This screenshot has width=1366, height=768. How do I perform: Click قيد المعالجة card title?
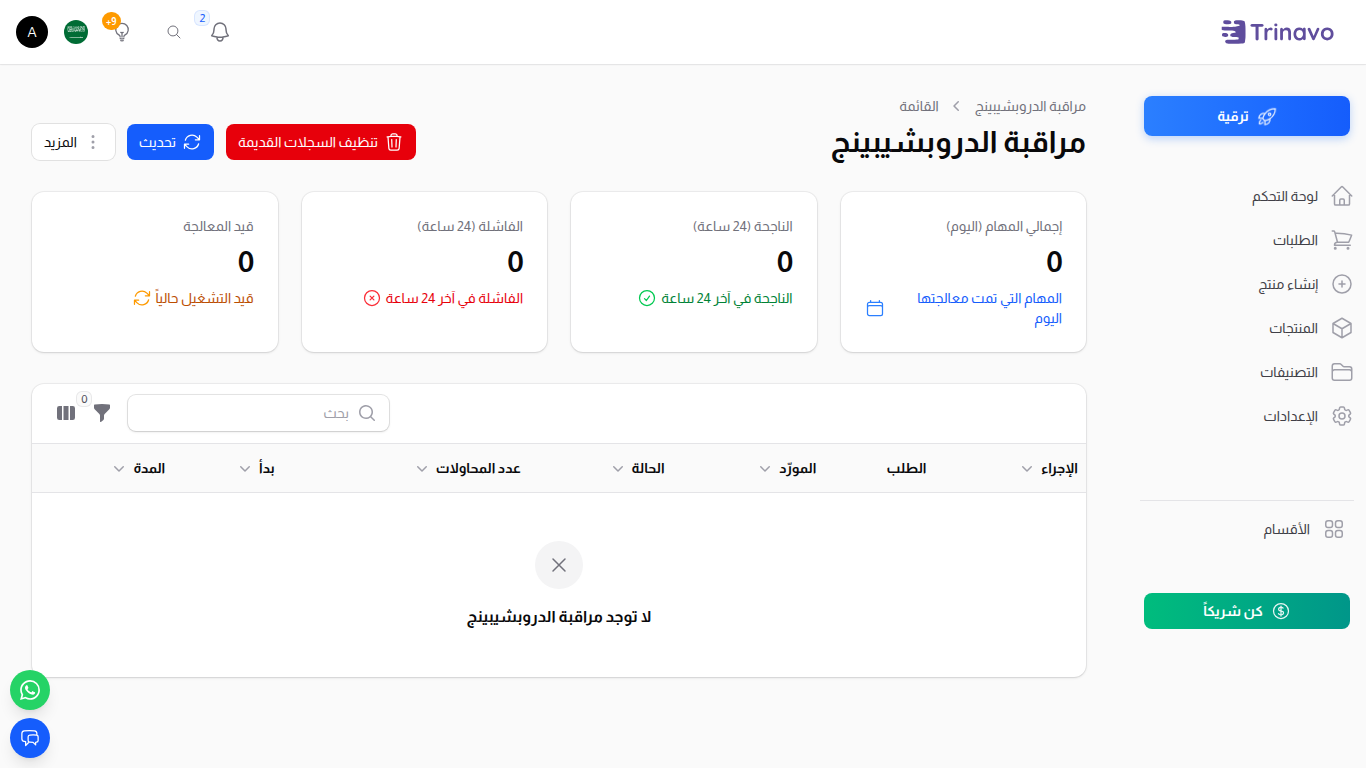pyautogui.click(x=218, y=227)
